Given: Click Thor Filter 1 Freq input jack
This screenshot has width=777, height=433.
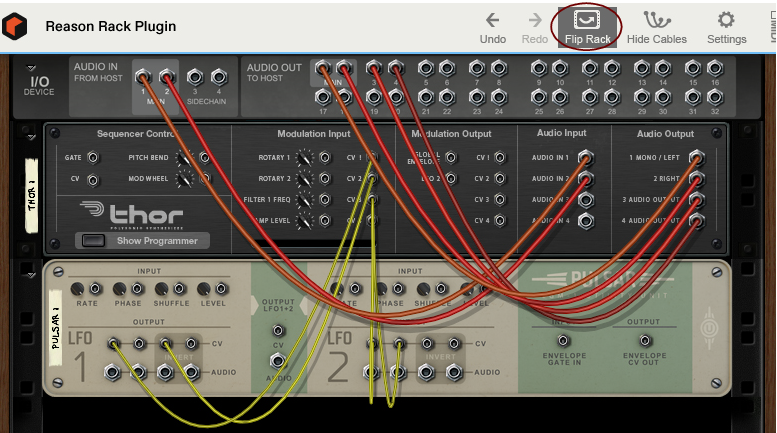Looking at the screenshot, I should 325,200.
